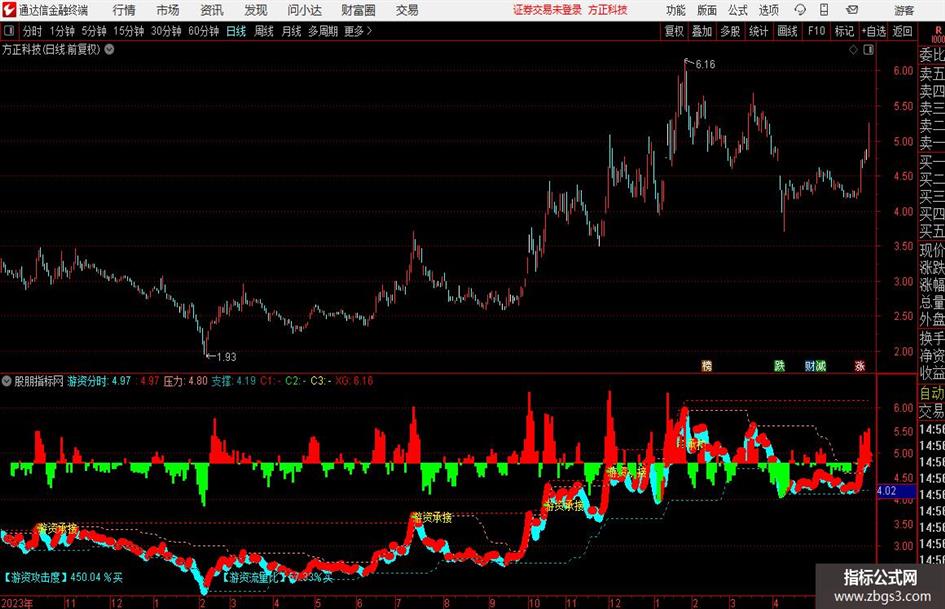Image resolution: width=945 pixels, height=609 pixels.
Task: Open the 发现 menu
Action: [256, 10]
